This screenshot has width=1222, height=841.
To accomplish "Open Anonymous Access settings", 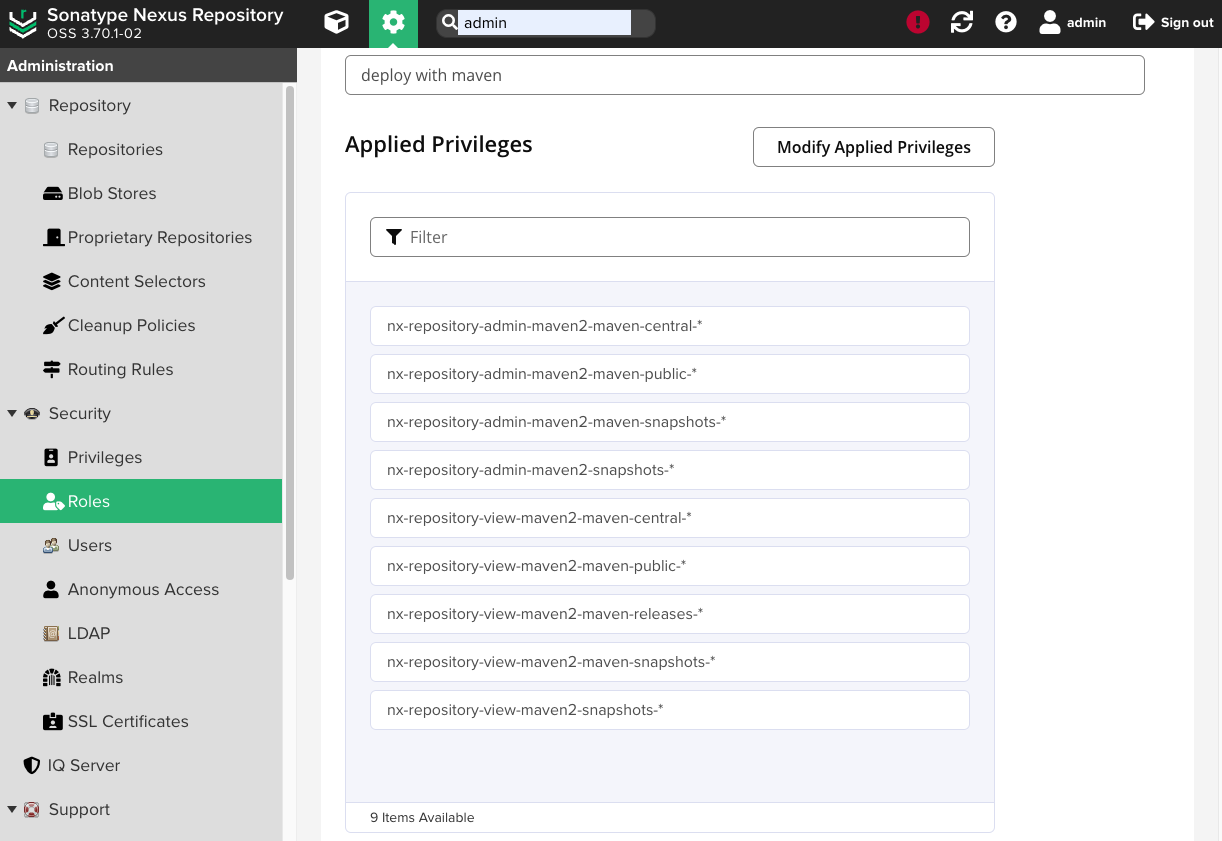I will coord(143,589).
